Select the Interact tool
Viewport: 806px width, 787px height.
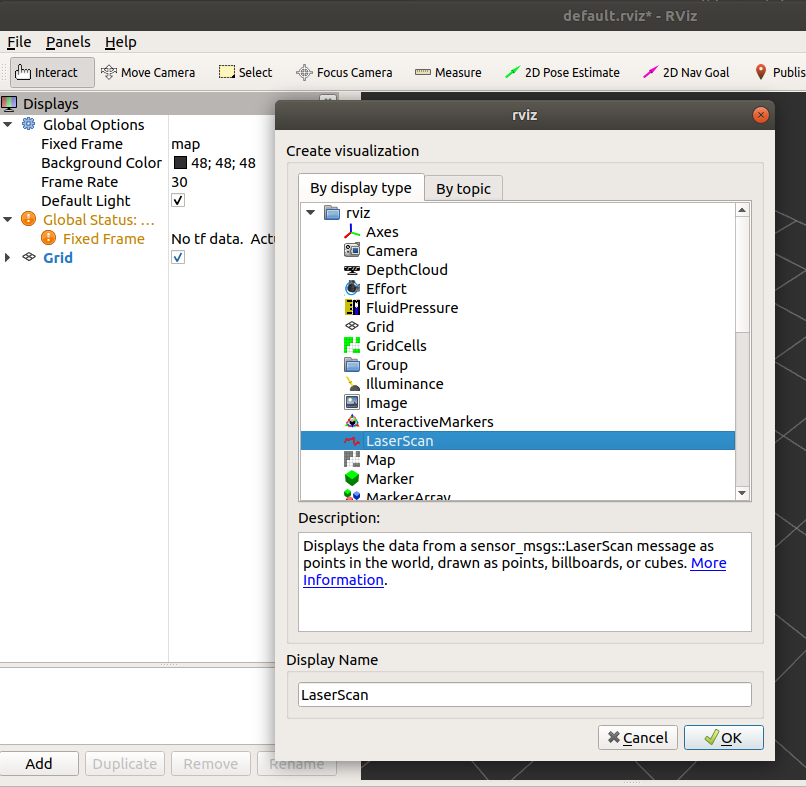52,72
